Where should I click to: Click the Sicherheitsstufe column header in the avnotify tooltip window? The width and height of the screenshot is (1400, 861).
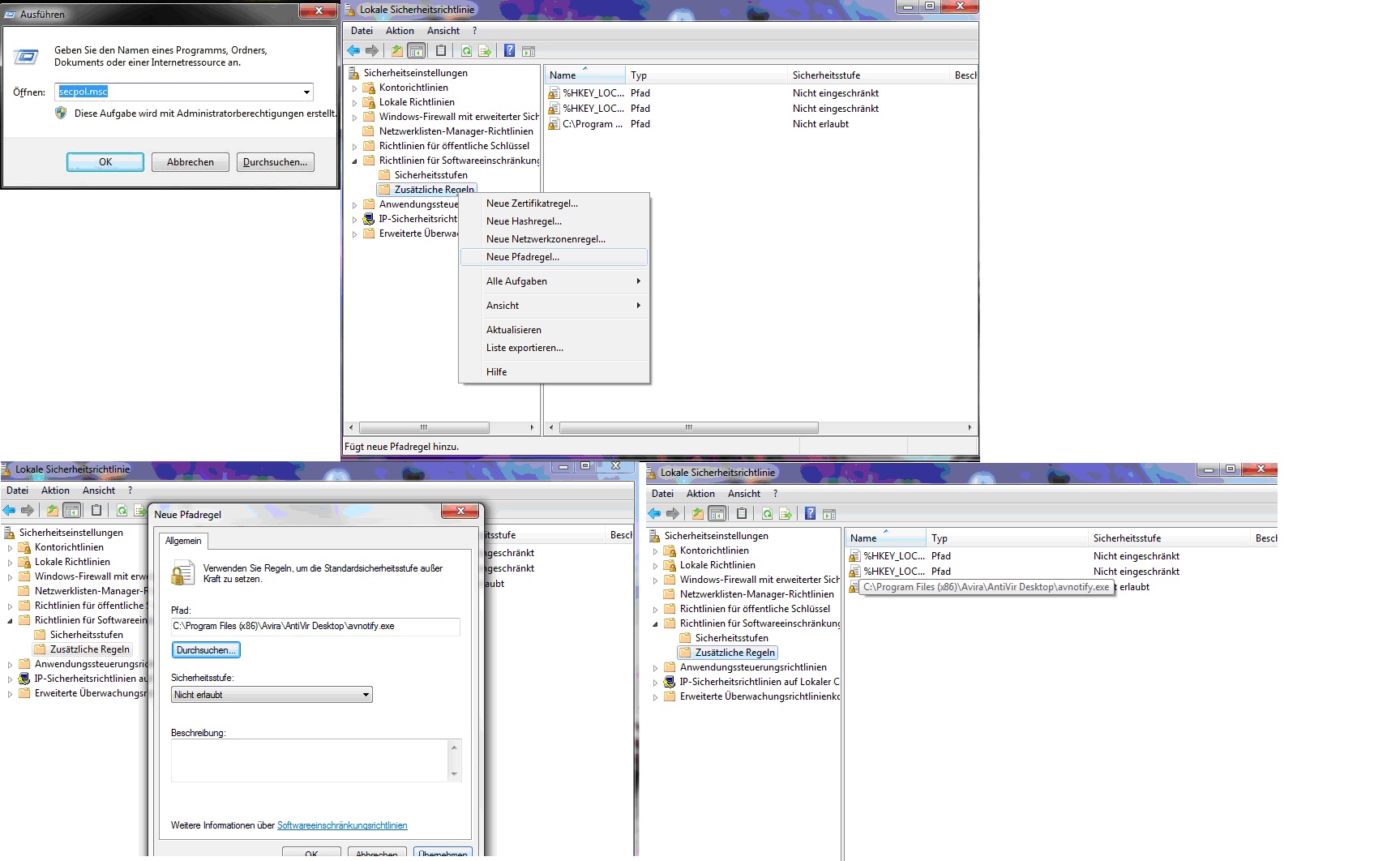coord(1169,538)
